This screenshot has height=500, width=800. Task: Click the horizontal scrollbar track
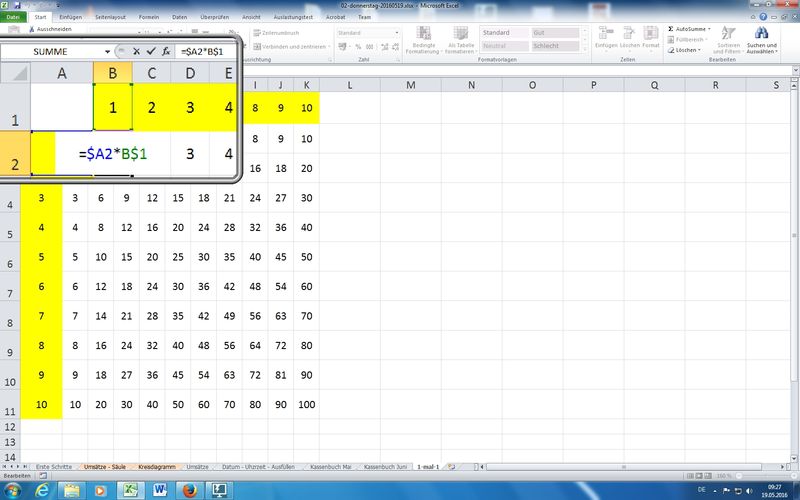pyautogui.click(x=630, y=467)
